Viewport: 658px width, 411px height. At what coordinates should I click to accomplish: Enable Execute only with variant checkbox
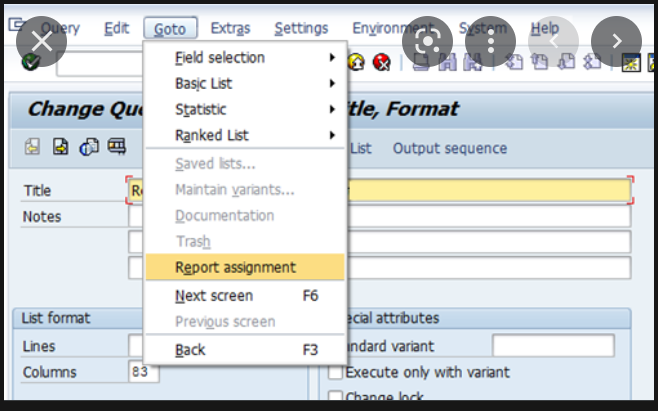click(x=335, y=372)
